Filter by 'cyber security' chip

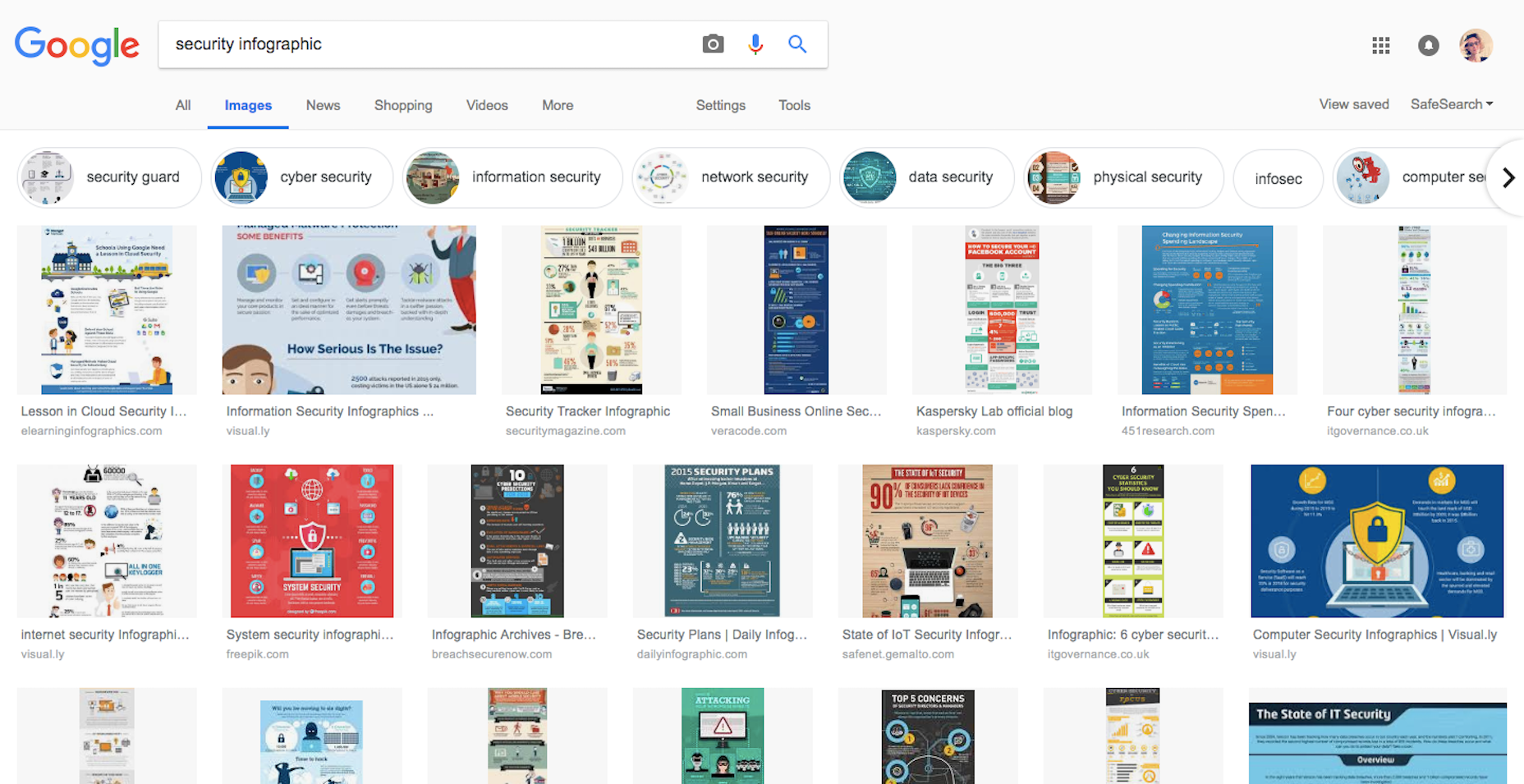pos(302,177)
